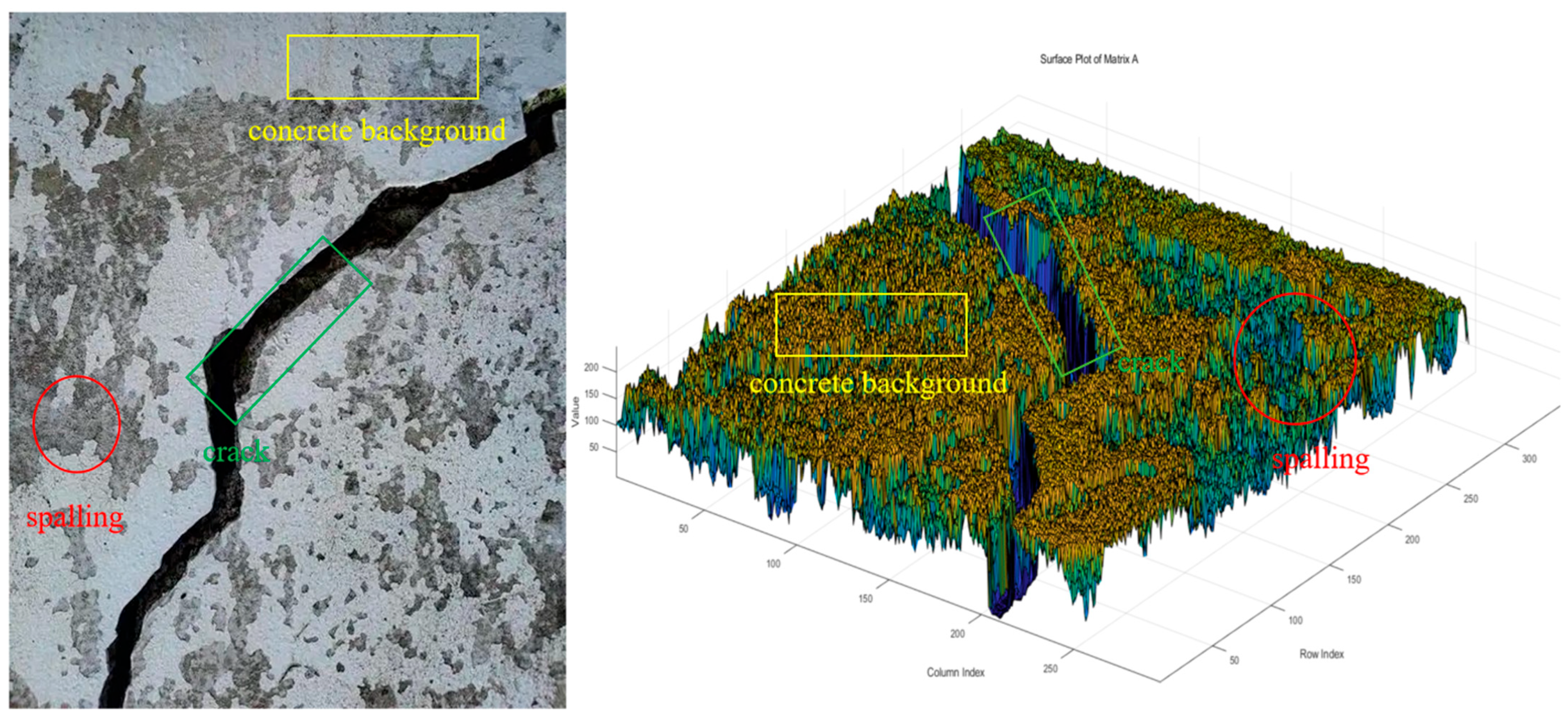Click the 'Column Index' axis label
The width and height of the screenshot is (1568, 720).
coord(955,672)
